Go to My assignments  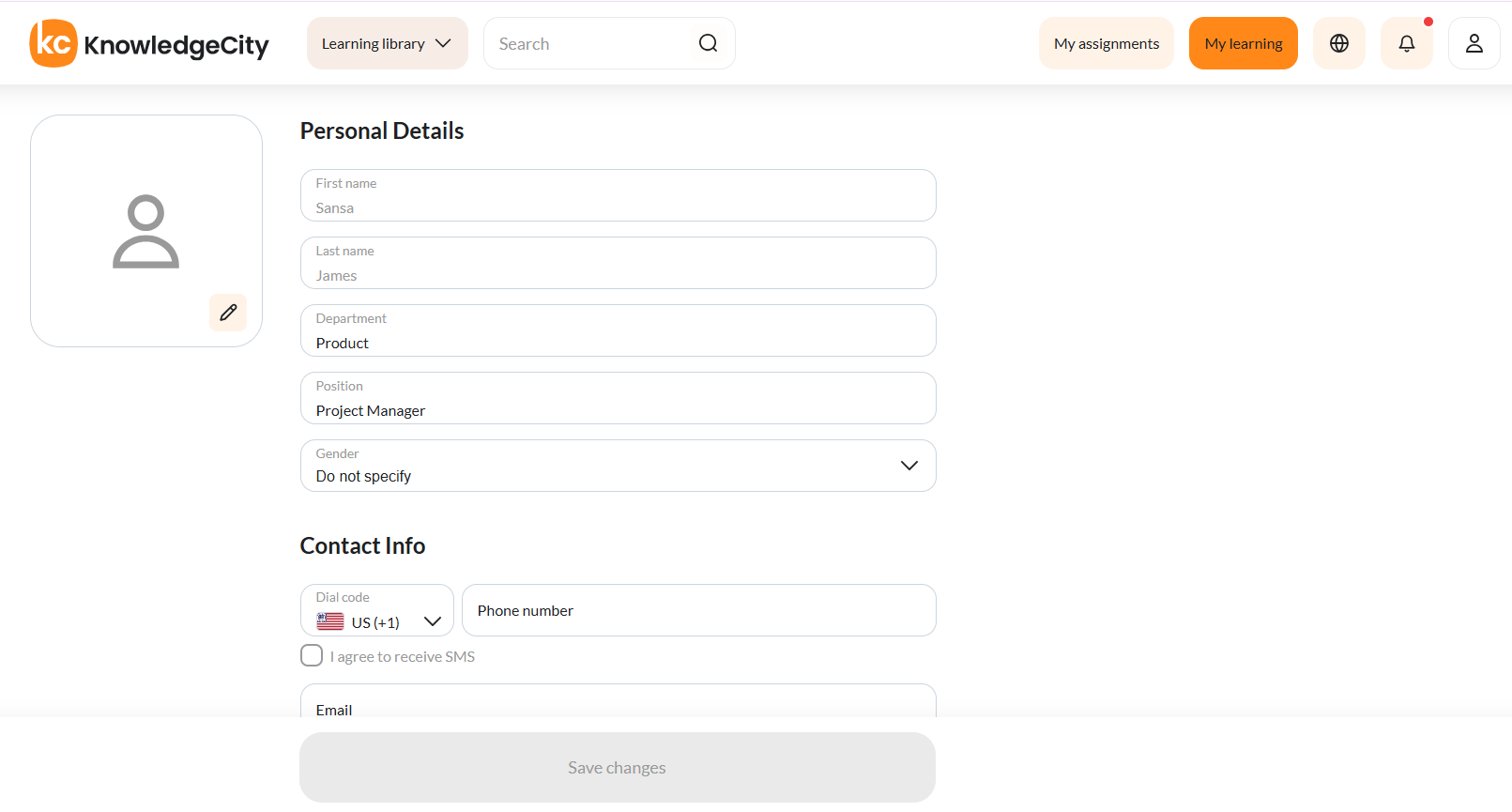pyautogui.click(x=1107, y=43)
